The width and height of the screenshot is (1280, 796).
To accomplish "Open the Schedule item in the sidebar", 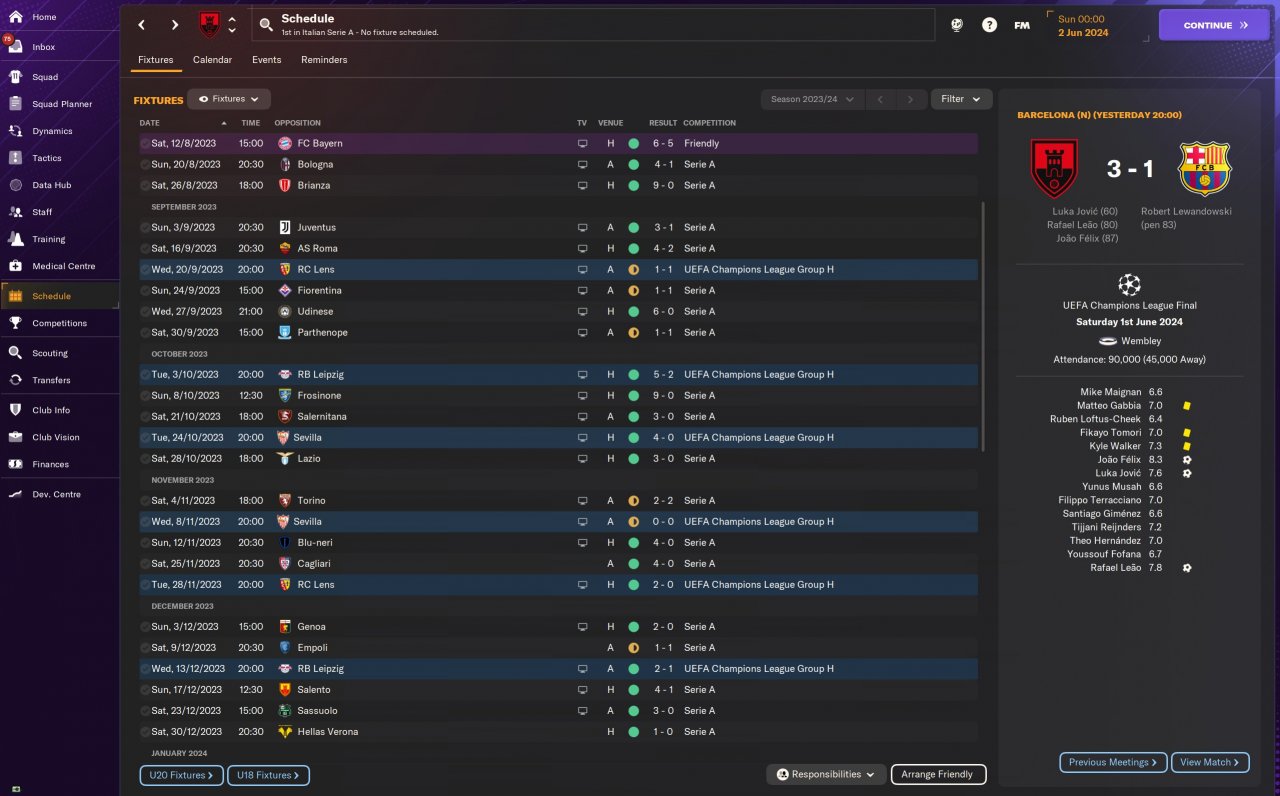I will [x=59, y=296].
